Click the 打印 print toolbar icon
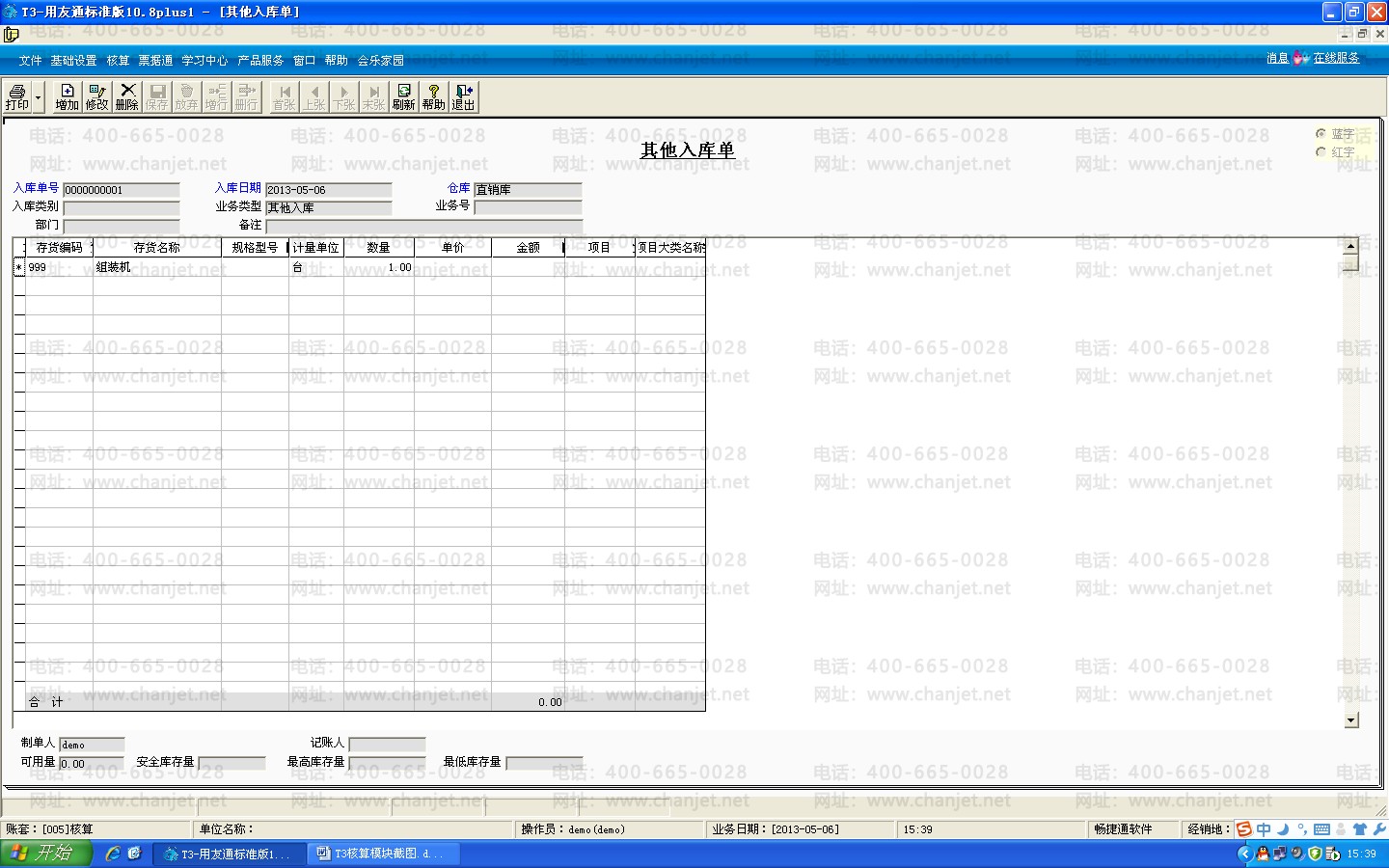The height and width of the screenshot is (868, 1389). point(16,97)
